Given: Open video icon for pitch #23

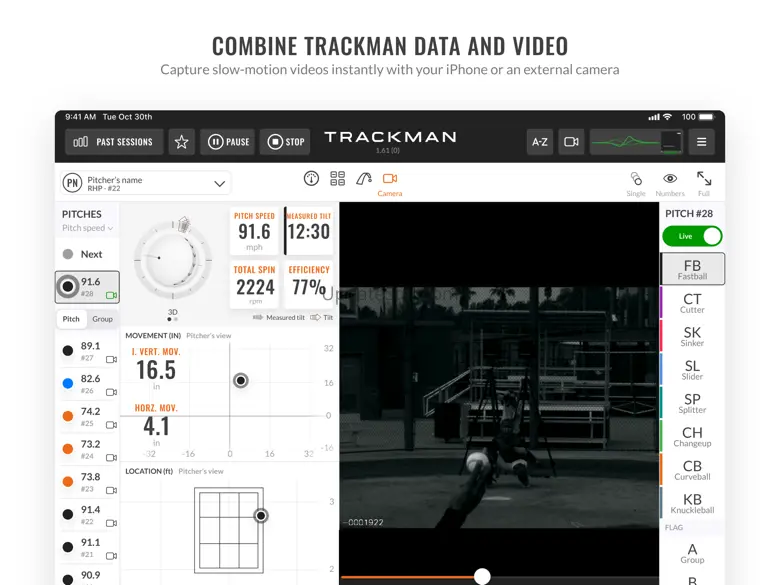Looking at the screenshot, I should click(x=111, y=490).
